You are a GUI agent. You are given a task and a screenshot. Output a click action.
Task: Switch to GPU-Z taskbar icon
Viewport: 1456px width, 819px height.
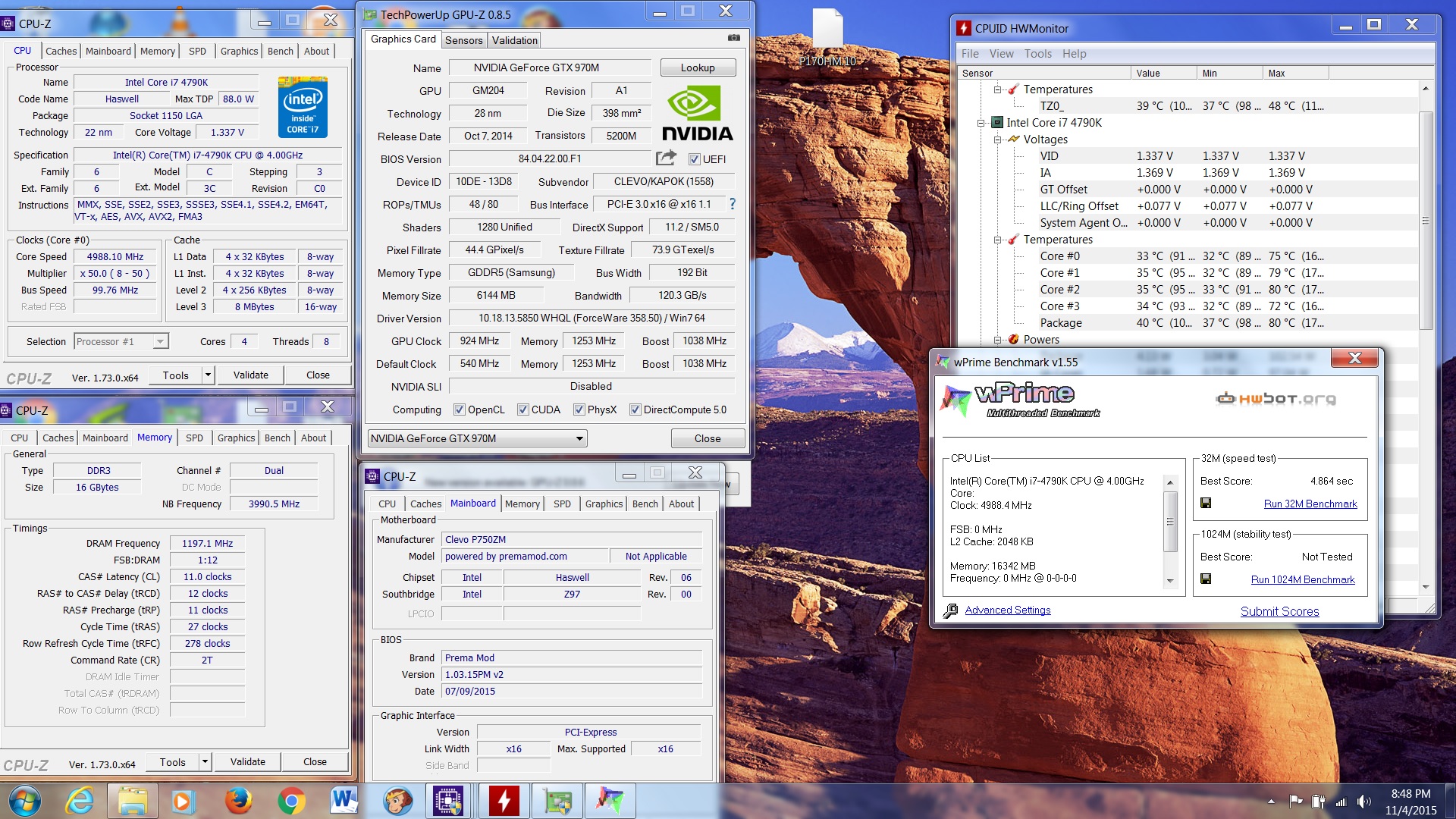coord(557,801)
